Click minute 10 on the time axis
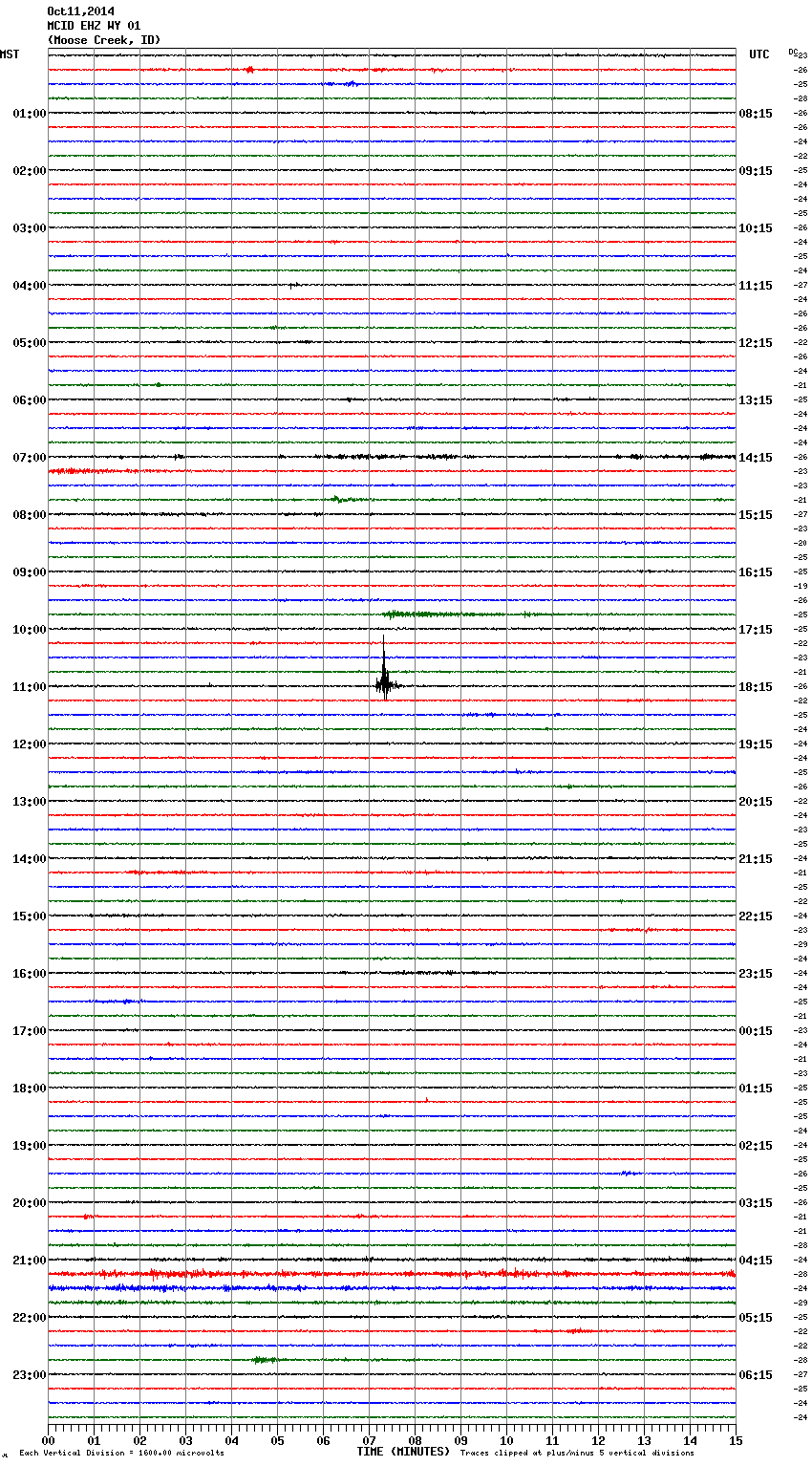 (x=506, y=1440)
